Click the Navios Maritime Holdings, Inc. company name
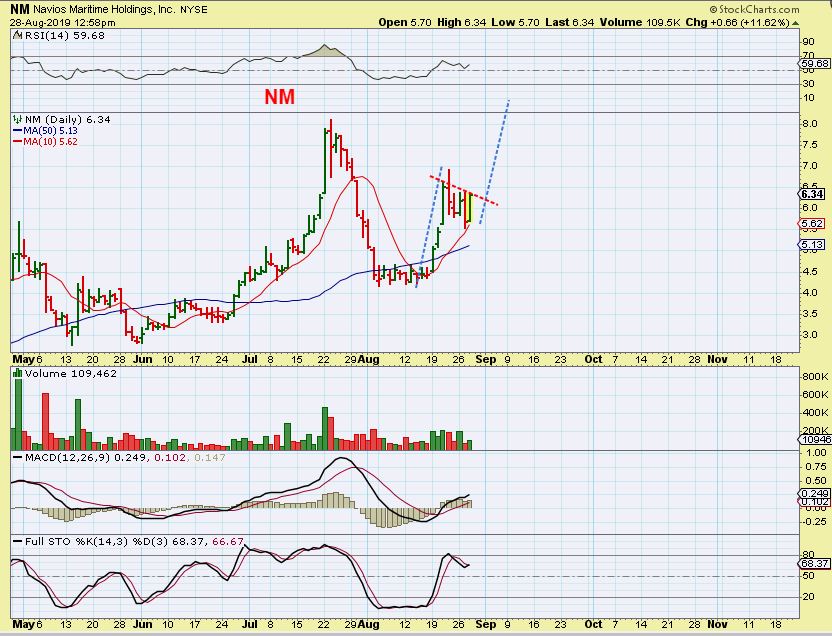This screenshot has height=636, width=832. point(104,9)
